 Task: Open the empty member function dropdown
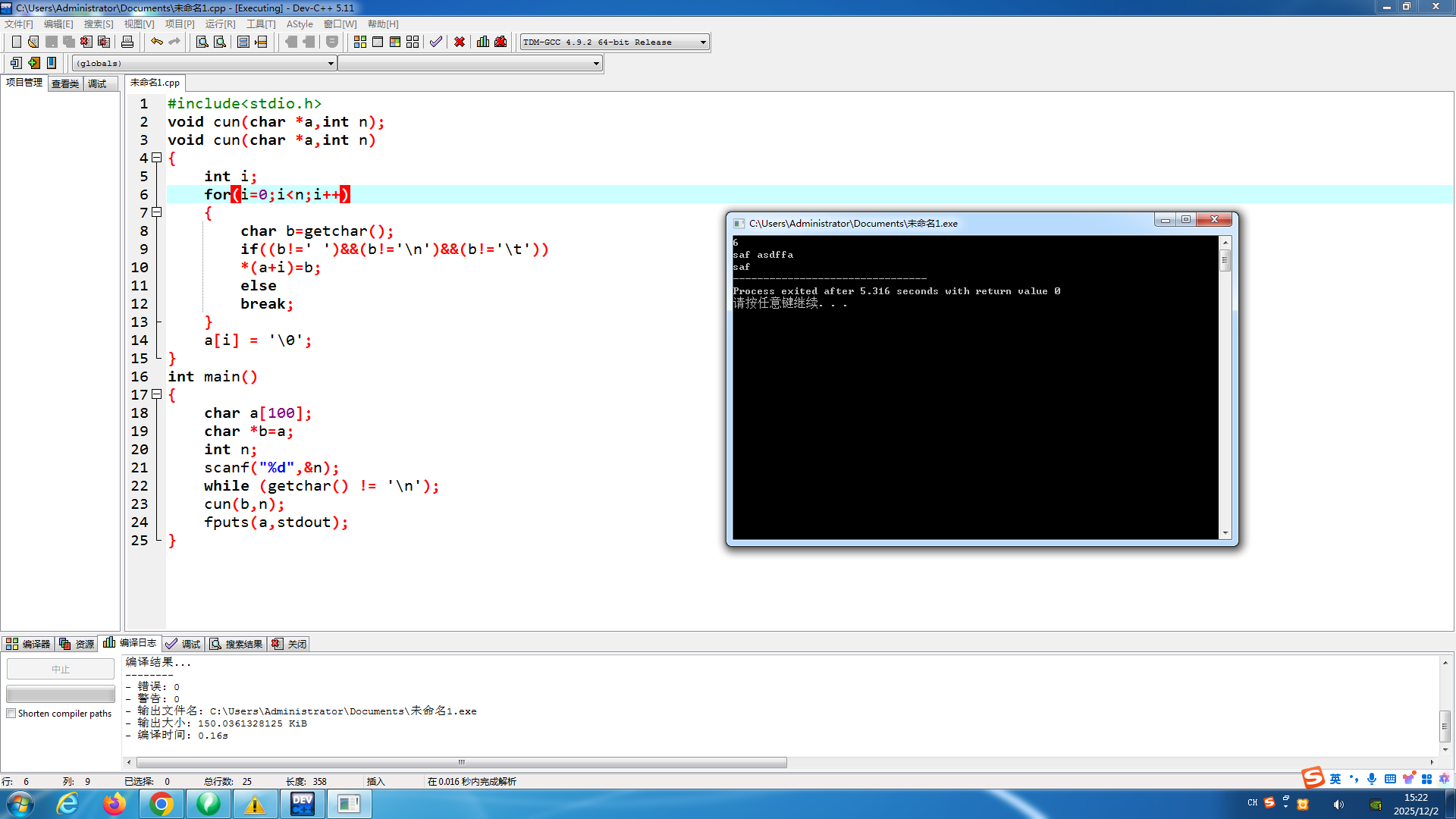pyautogui.click(x=596, y=64)
